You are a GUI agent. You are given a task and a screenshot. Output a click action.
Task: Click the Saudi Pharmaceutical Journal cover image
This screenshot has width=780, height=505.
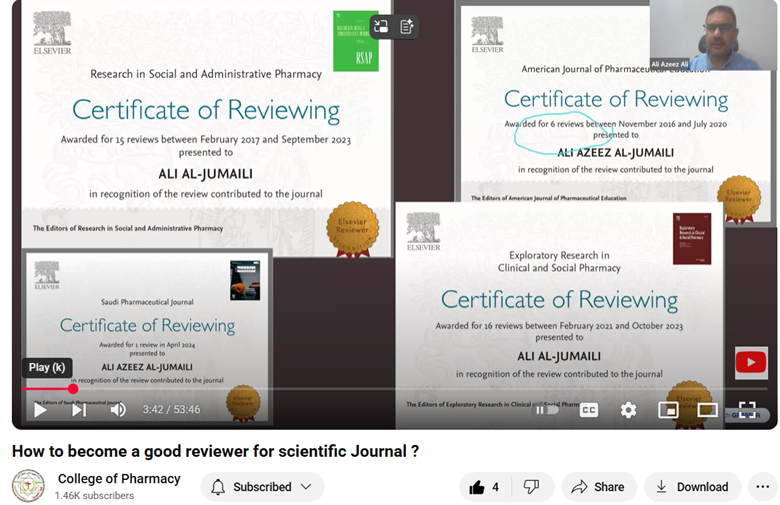[x=245, y=280]
